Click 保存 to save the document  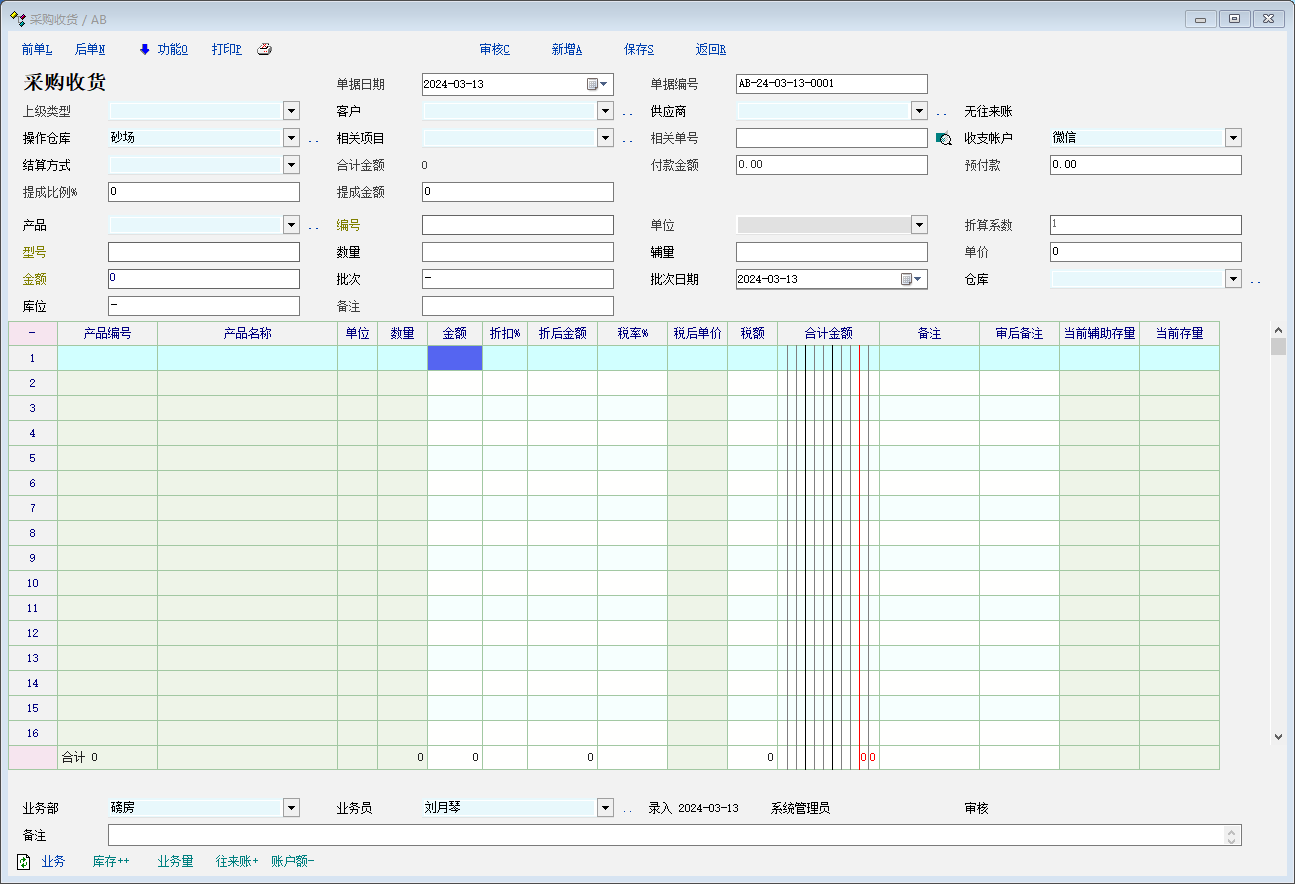coord(638,49)
